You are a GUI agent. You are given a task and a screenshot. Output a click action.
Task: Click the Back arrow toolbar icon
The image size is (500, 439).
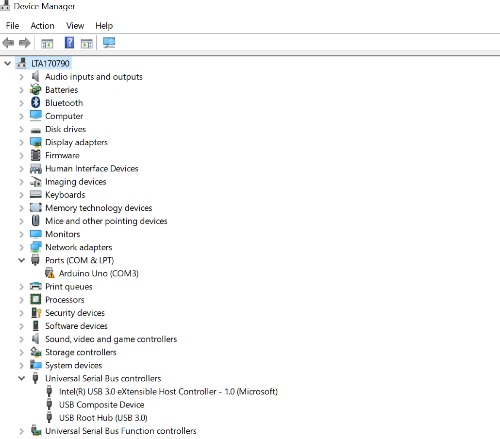click(8, 43)
